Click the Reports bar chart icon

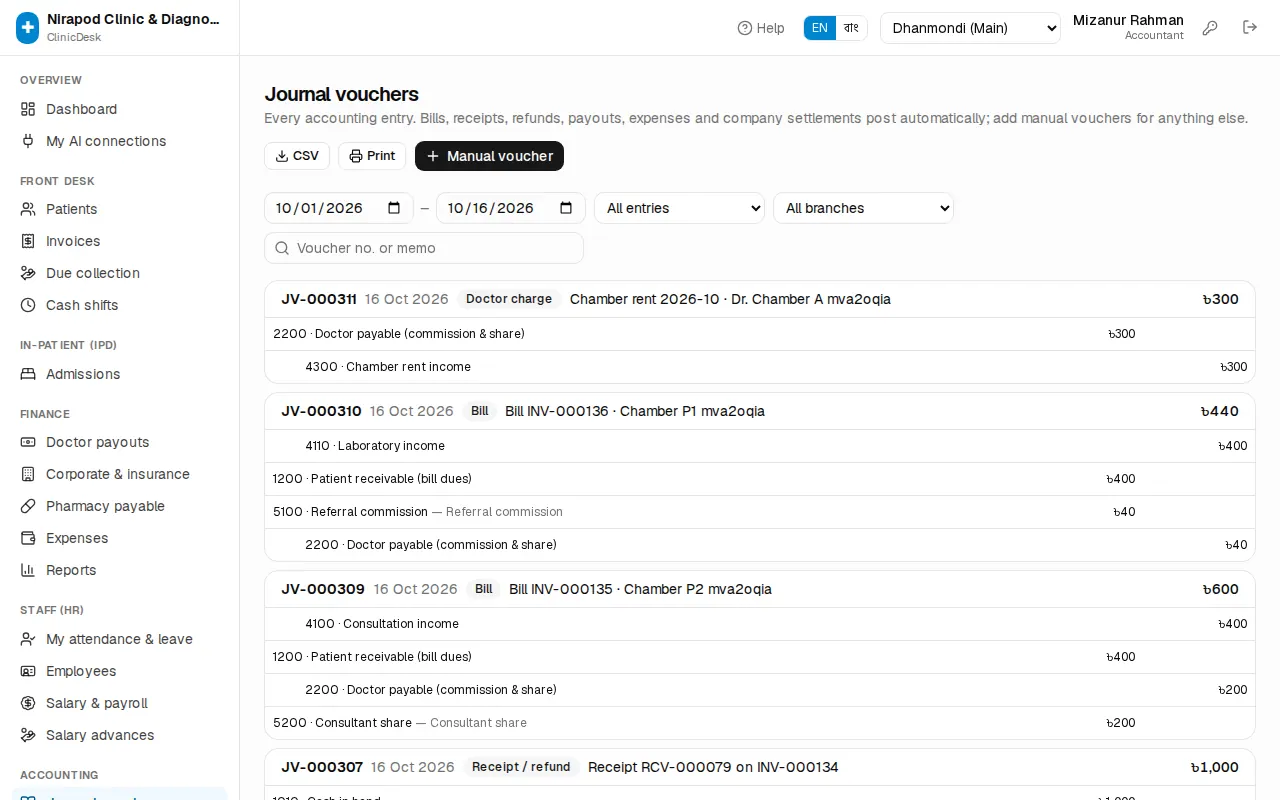pyautogui.click(x=28, y=570)
